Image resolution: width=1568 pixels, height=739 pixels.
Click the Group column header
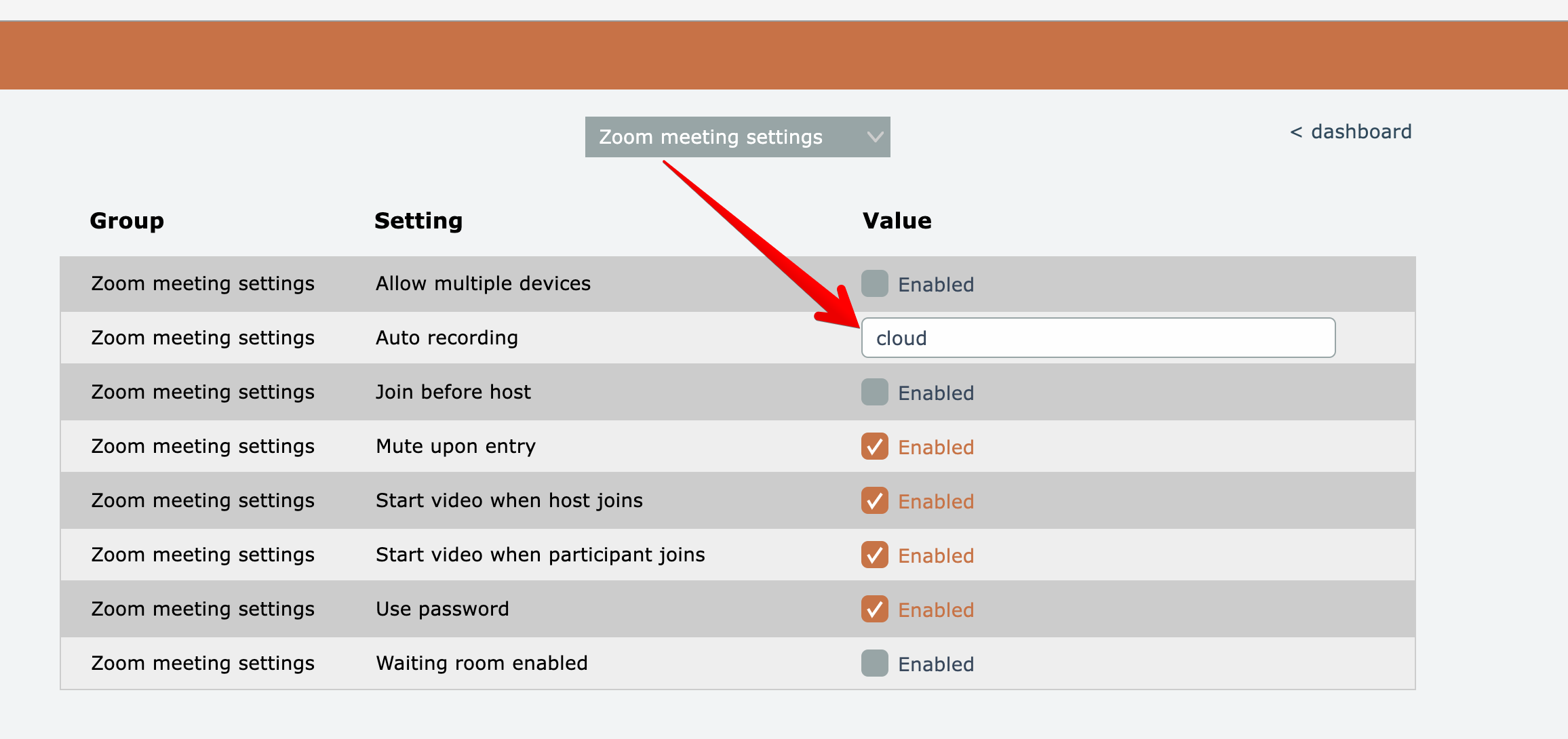click(127, 221)
